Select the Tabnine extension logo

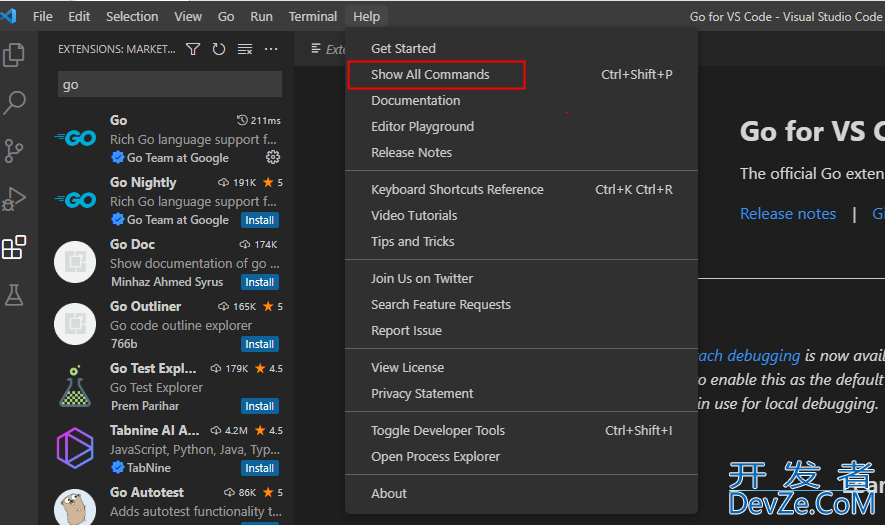coord(75,448)
